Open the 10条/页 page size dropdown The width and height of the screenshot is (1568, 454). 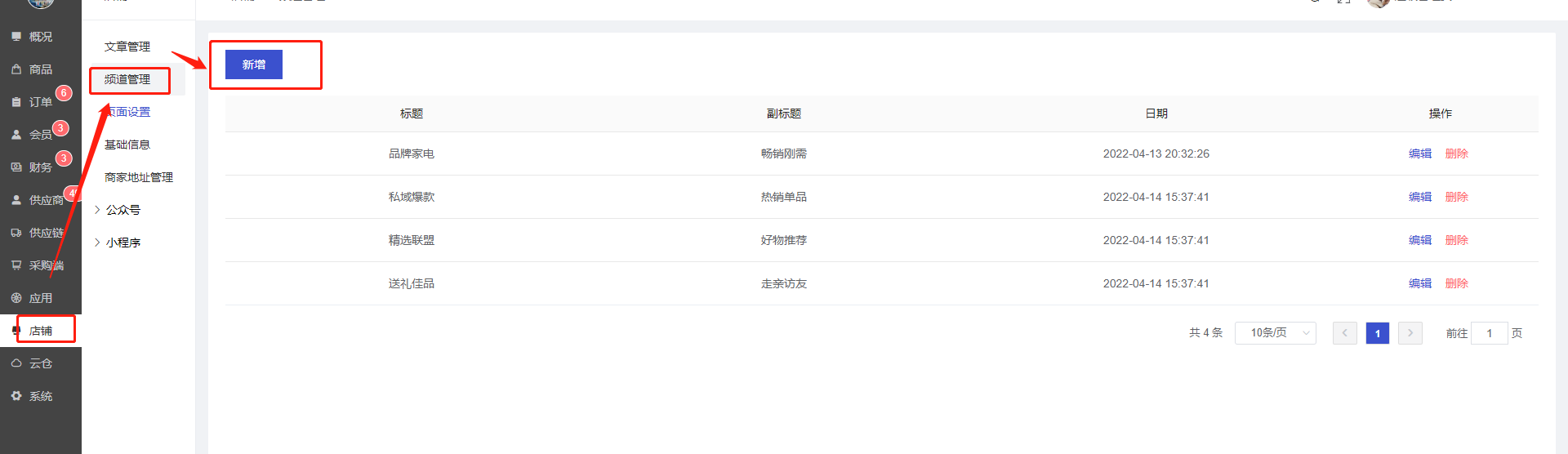pos(1276,333)
